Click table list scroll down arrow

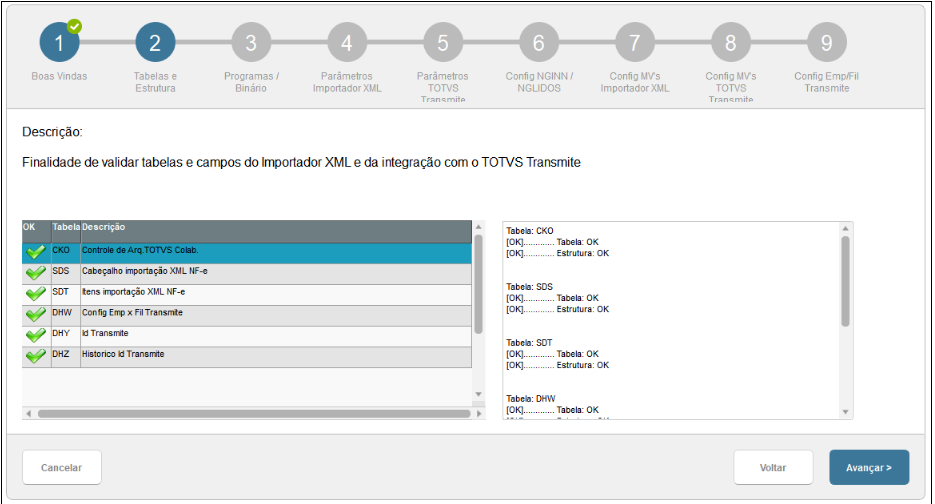click(x=478, y=394)
